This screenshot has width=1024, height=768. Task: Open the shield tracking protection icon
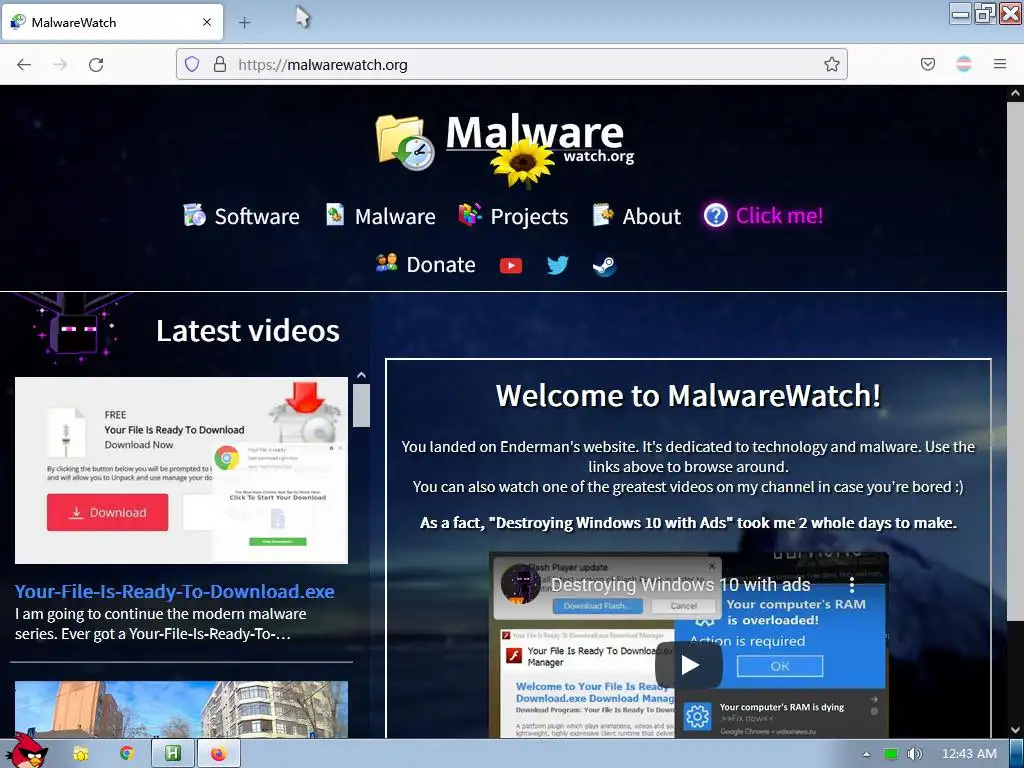click(191, 64)
